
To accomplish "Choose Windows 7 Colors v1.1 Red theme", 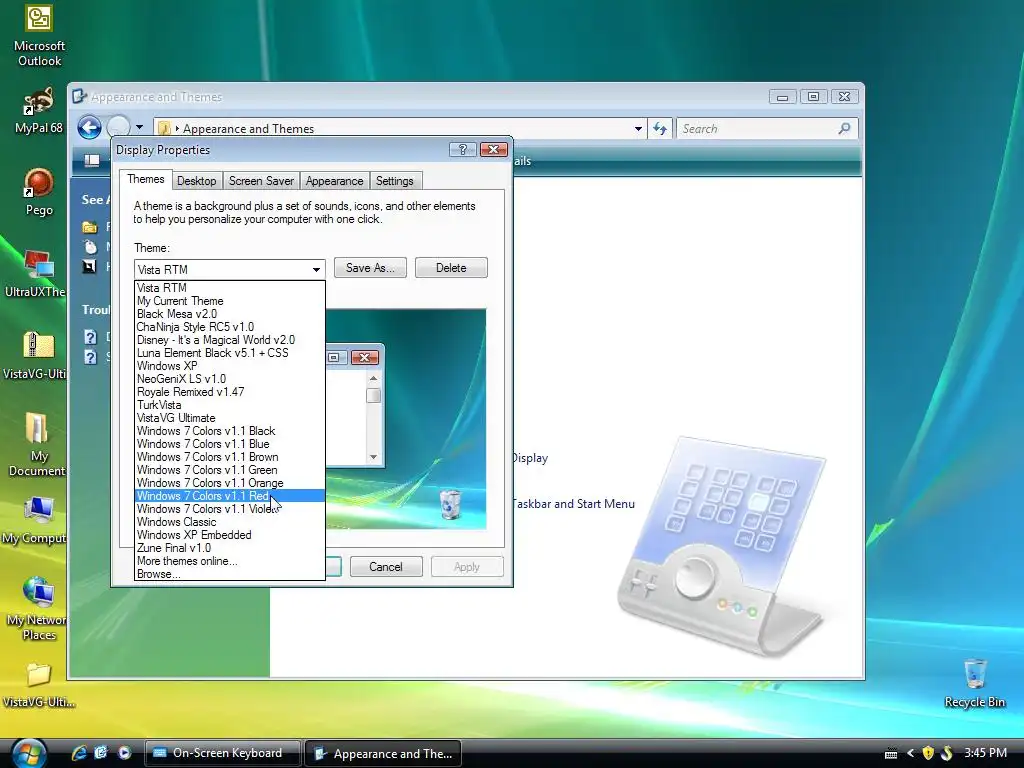I will pos(230,496).
